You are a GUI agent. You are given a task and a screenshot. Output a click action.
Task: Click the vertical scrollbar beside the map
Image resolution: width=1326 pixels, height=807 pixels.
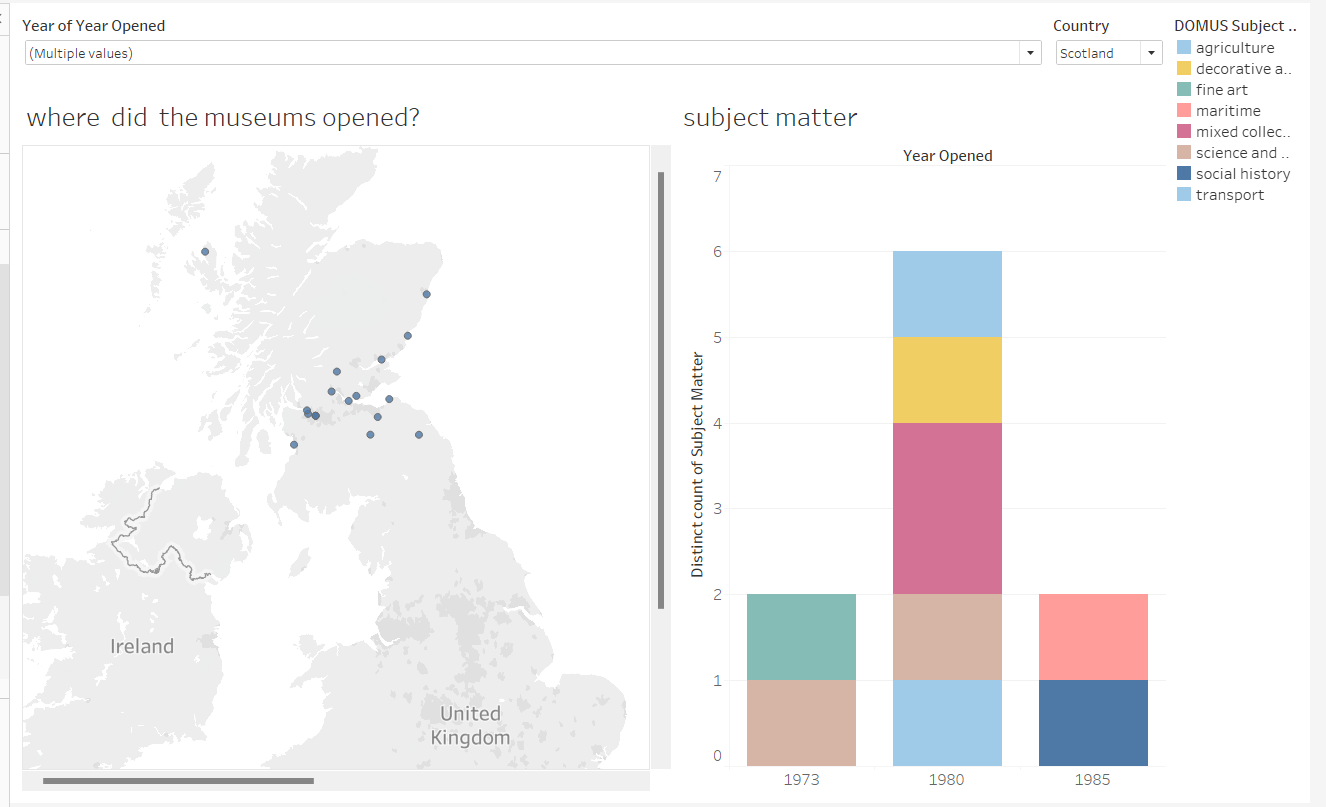660,400
